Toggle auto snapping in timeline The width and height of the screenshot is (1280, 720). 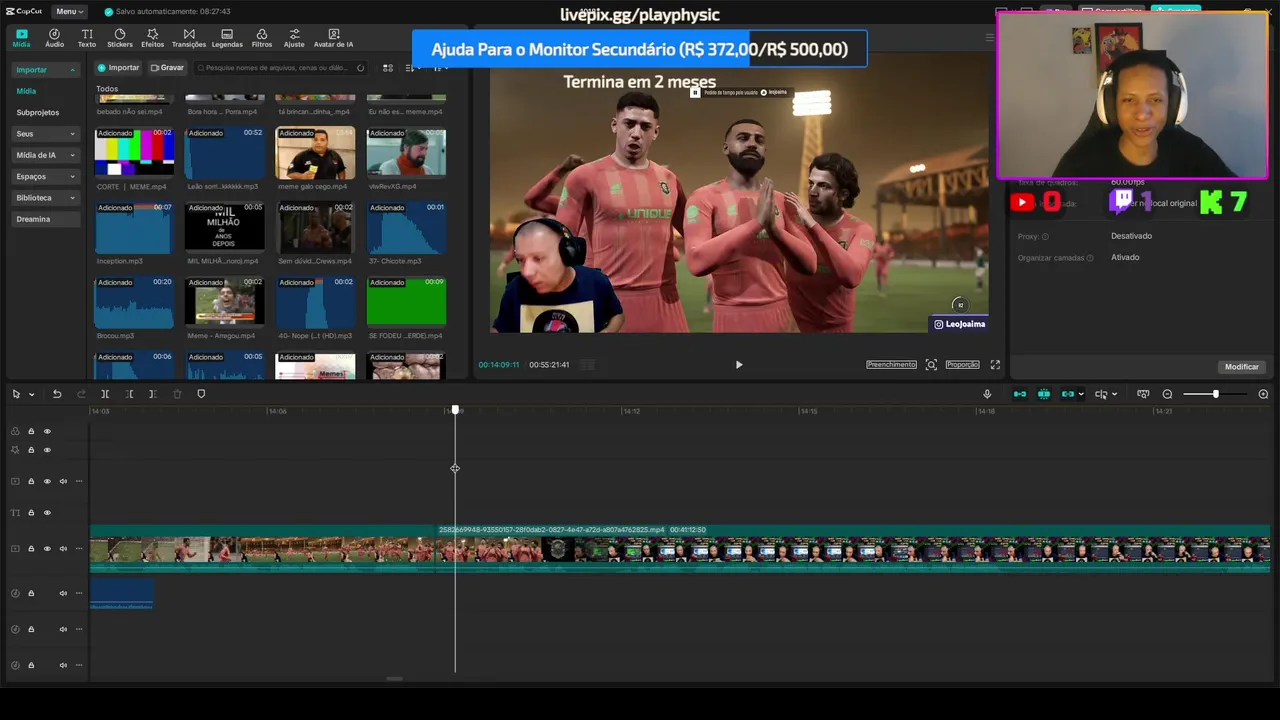tap(1044, 394)
